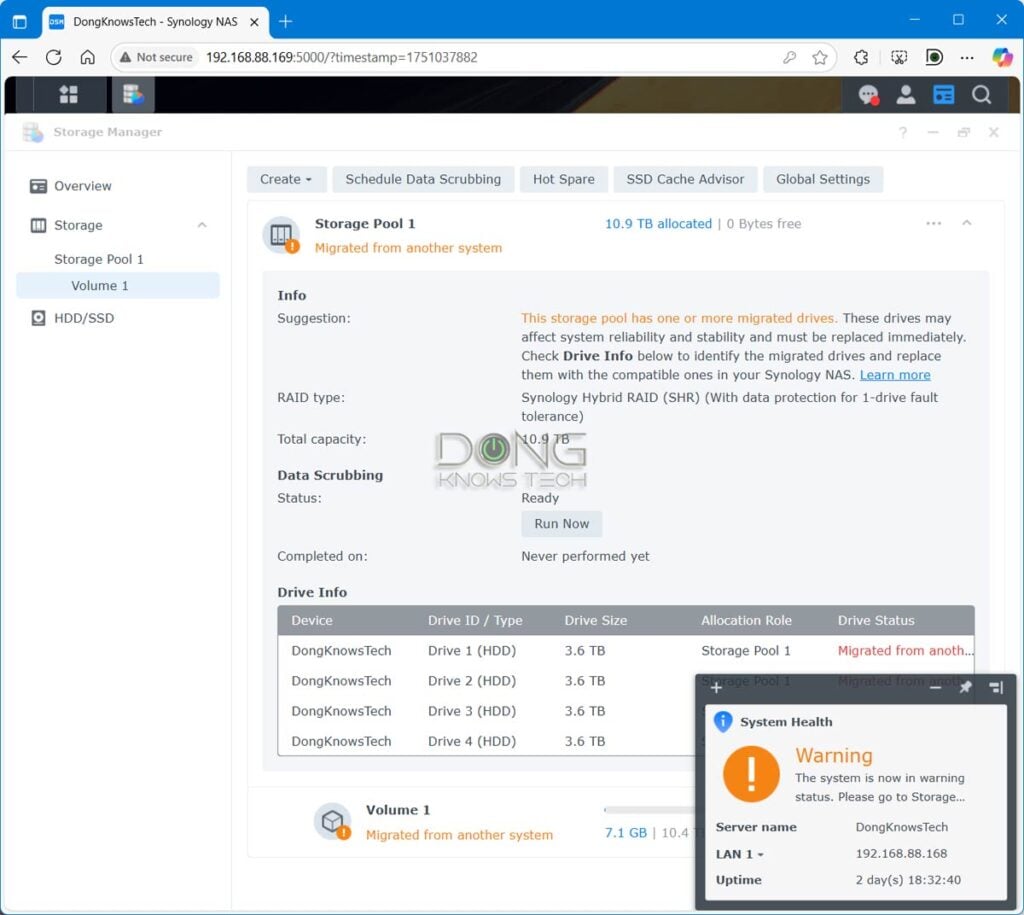This screenshot has height=915, width=1024.
Task: Click the Not secure site indicator
Action: pyautogui.click(x=156, y=57)
